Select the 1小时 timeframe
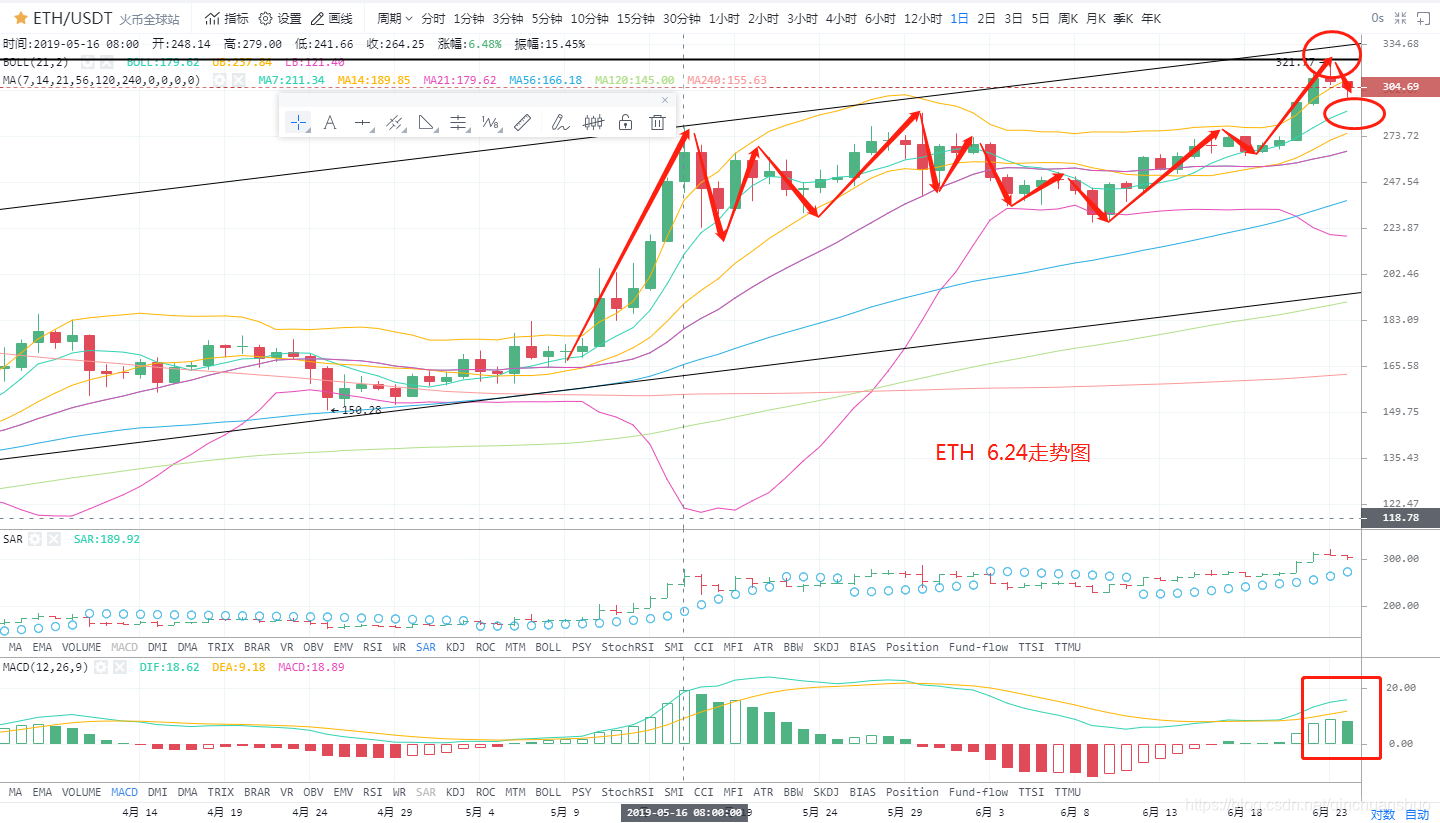1440x823 pixels. 724,18
